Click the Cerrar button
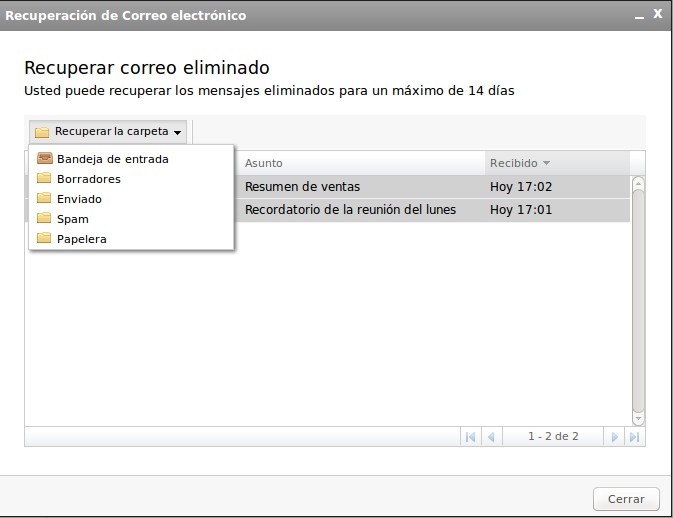Screen dimensions: 673x518 pyautogui.click(x=626, y=499)
